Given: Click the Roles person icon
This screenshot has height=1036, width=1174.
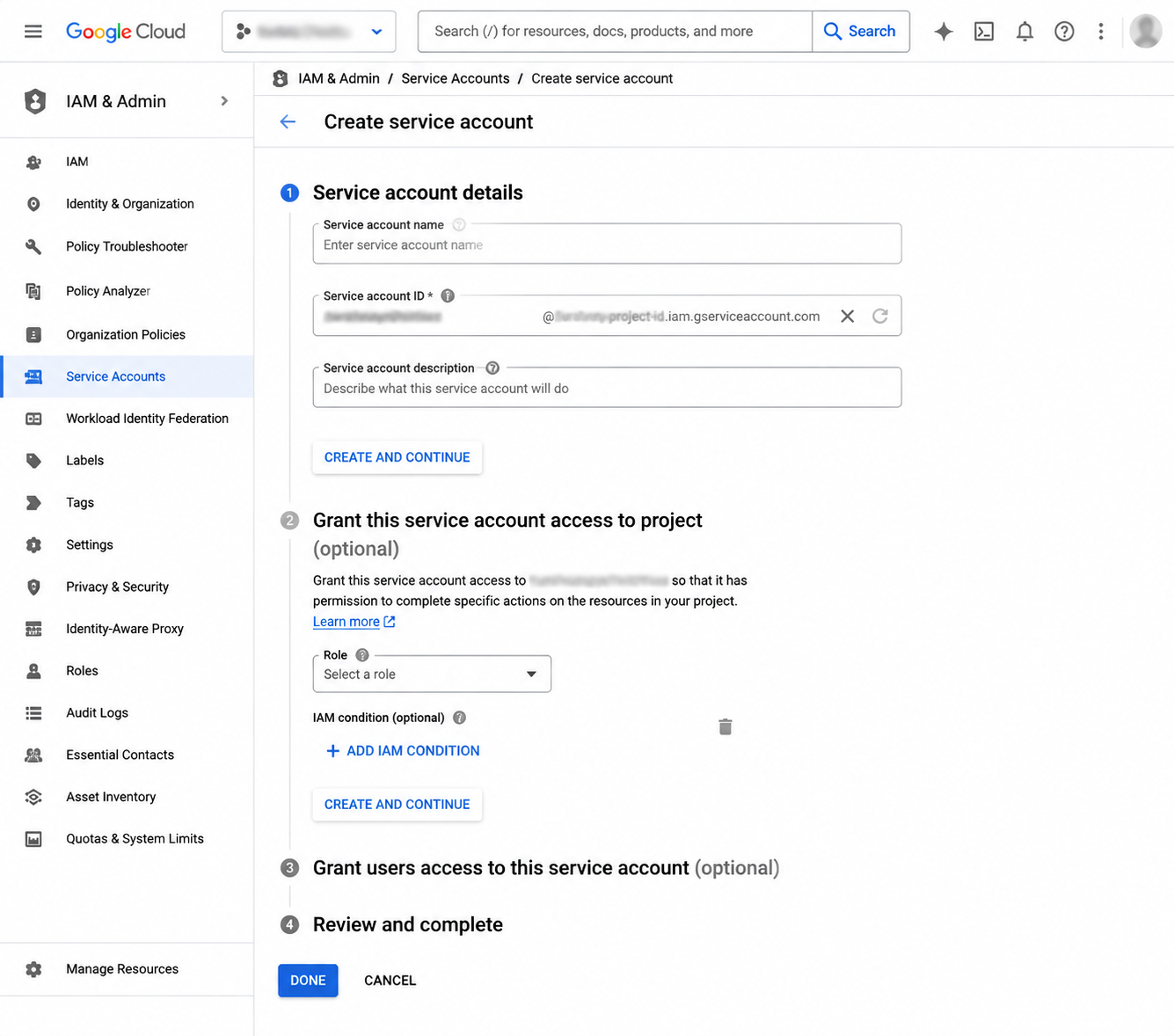Looking at the screenshot, I should [x=33, y=671].
